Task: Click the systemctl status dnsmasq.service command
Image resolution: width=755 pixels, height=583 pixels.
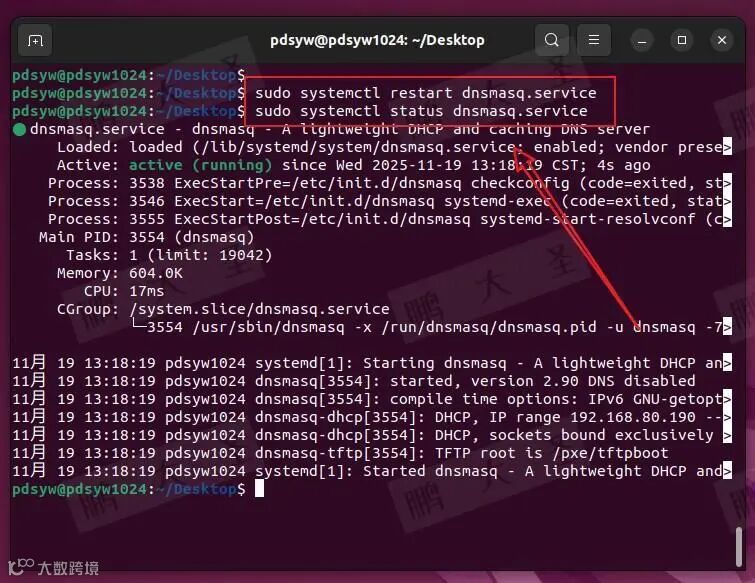Action: 421,111
